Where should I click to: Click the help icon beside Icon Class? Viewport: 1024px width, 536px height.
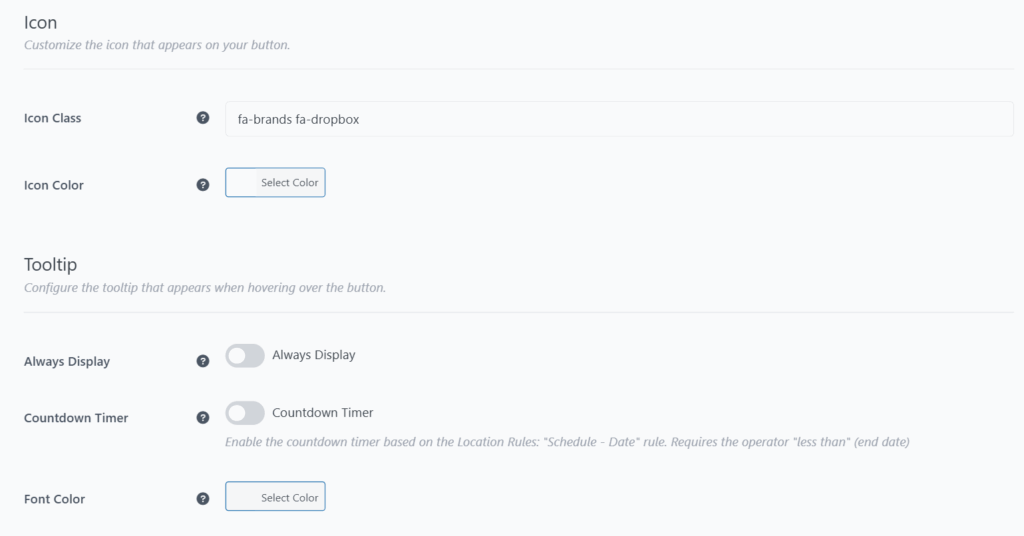[203, 118]
